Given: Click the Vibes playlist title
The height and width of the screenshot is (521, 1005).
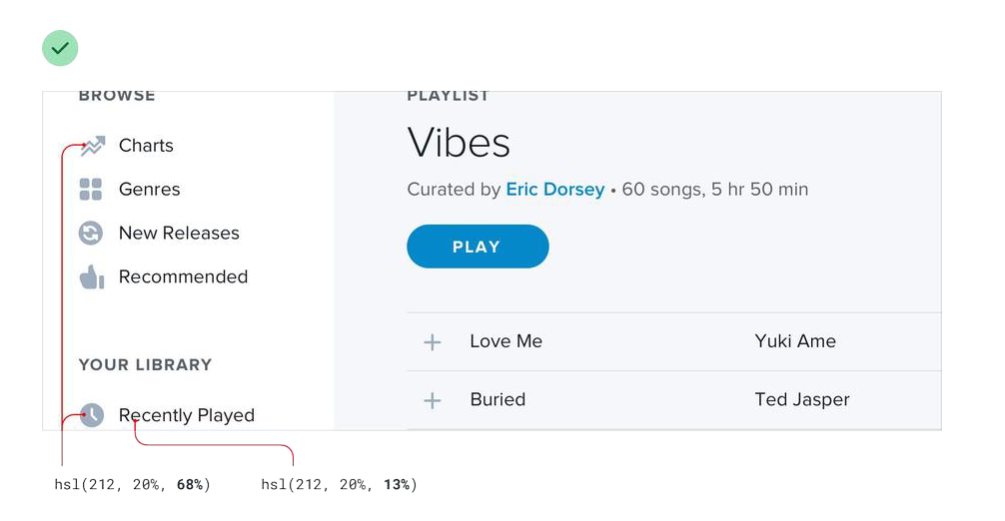Looking at the screenshot, I should click(x=459, y=144).
